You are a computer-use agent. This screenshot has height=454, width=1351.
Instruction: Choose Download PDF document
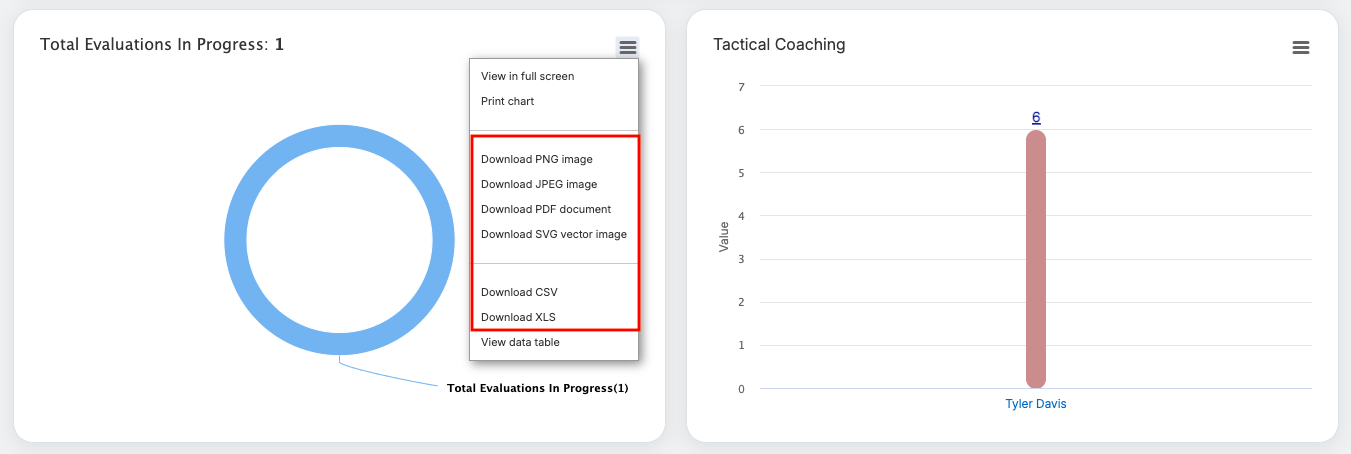(545, 209)
